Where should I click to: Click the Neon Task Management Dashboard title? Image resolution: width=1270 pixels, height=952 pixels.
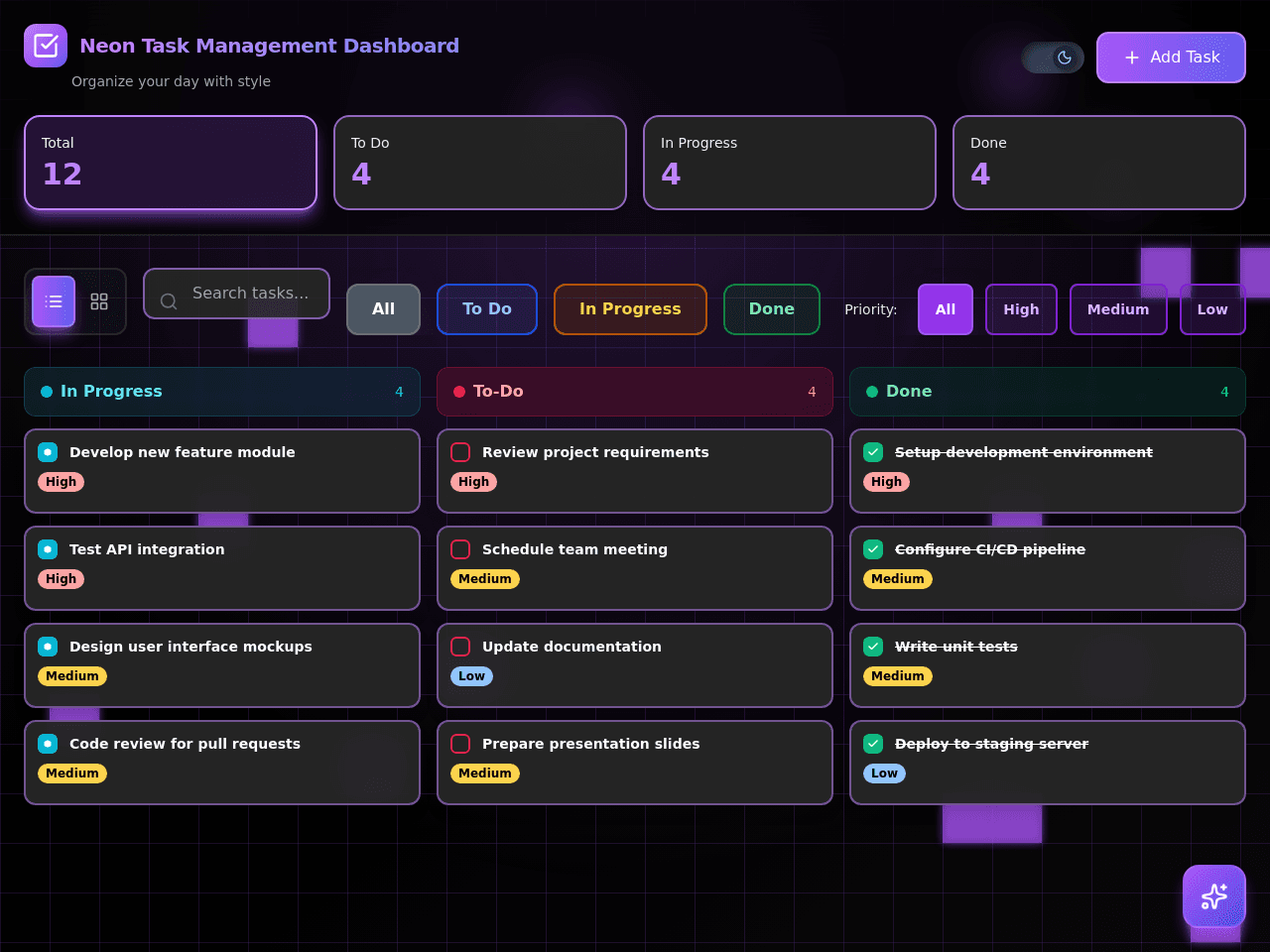pos(269,46)
